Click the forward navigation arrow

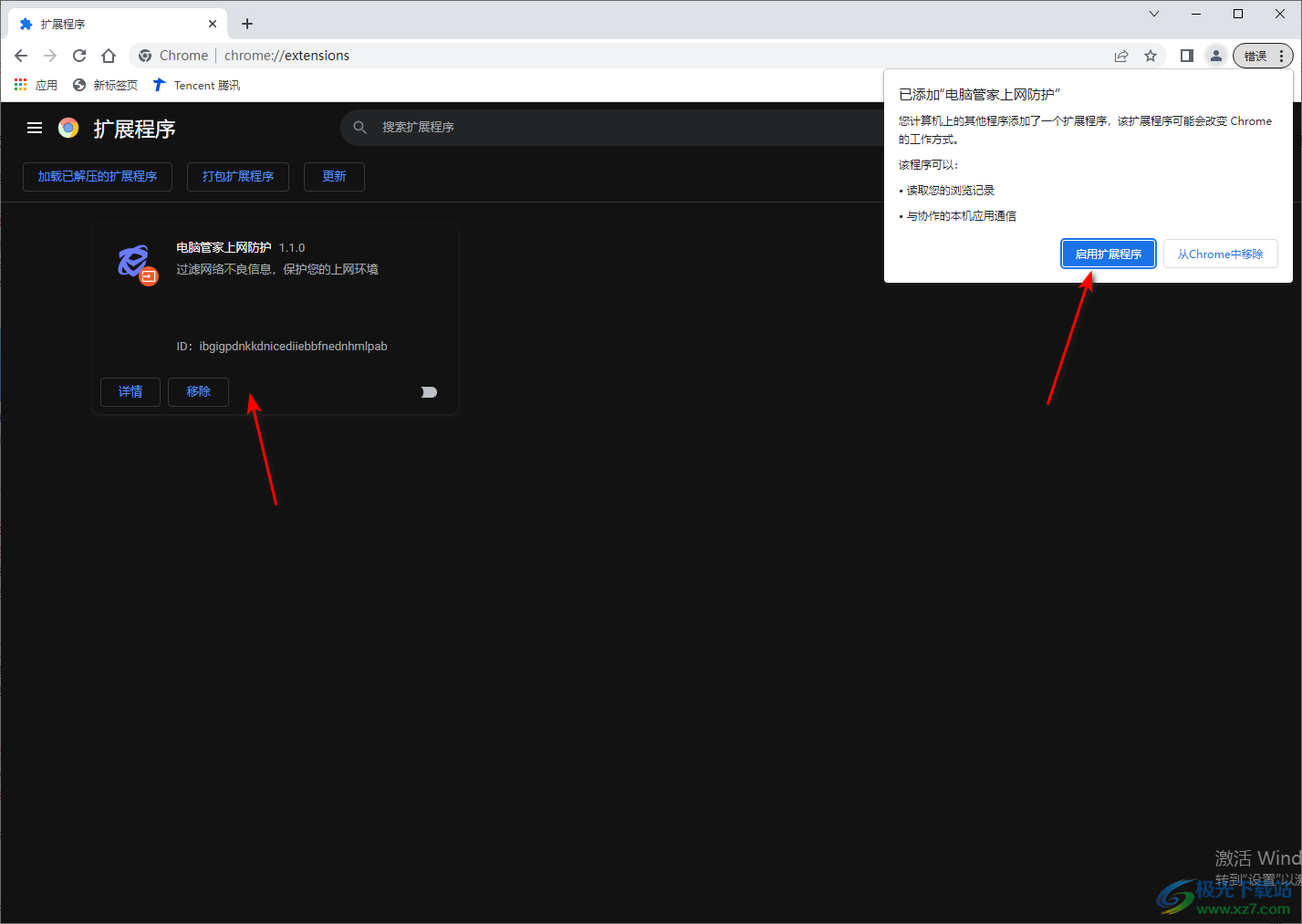pyautogui.click(x=50, y=56)
